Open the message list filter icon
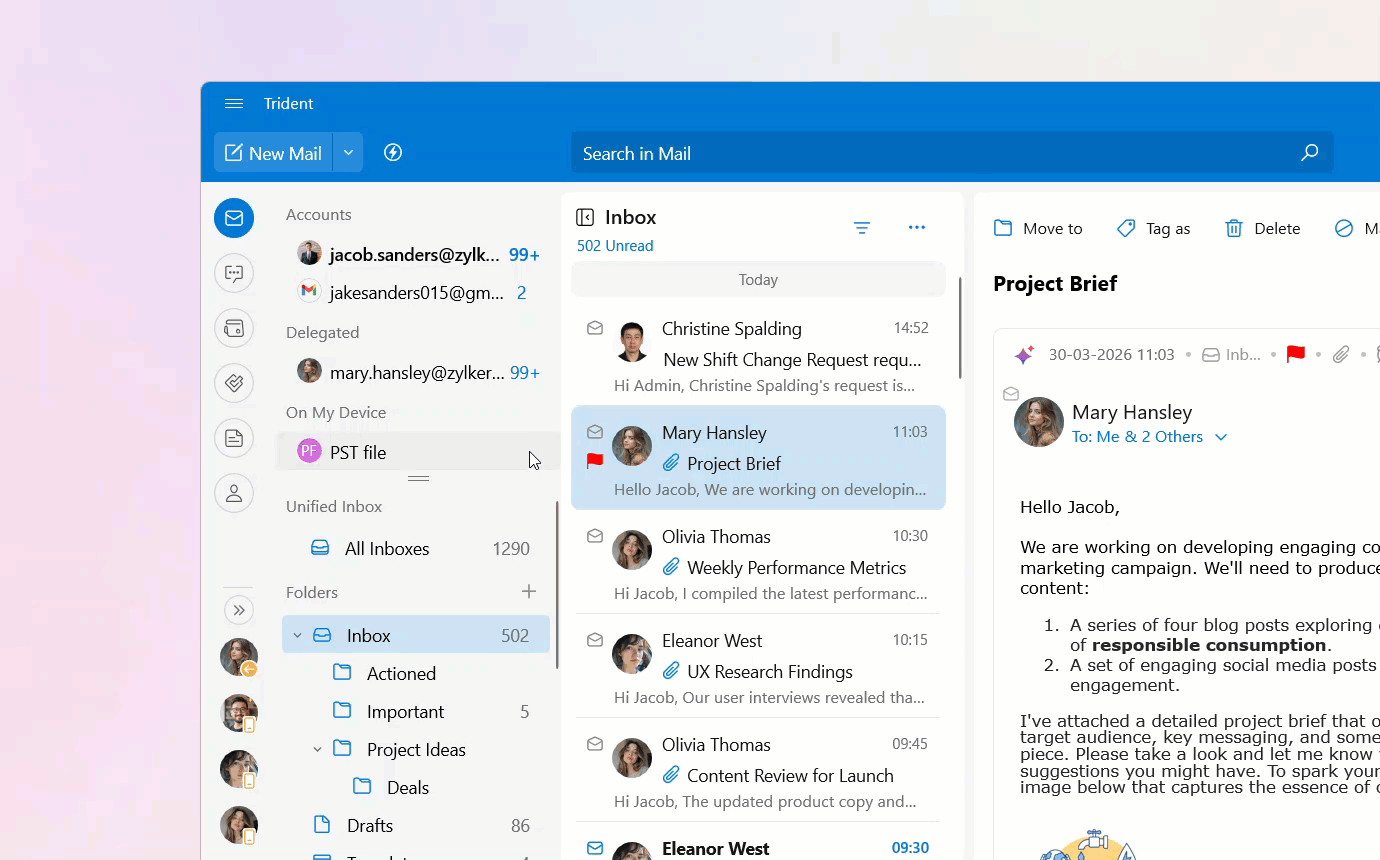This screenshot has height=860, width=1380. tap(862, 228)
